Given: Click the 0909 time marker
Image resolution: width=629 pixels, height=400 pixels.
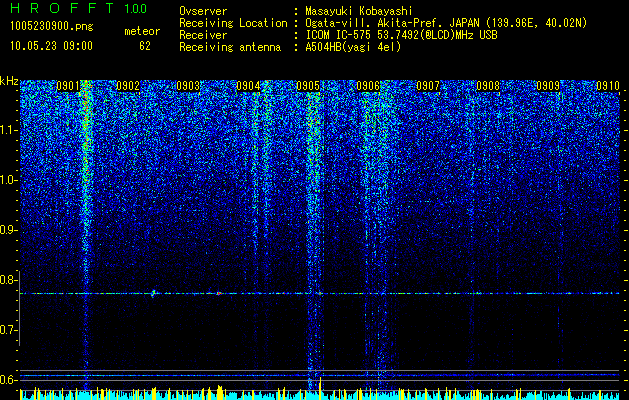Looking at the screenshot, I should coord(548,86).
